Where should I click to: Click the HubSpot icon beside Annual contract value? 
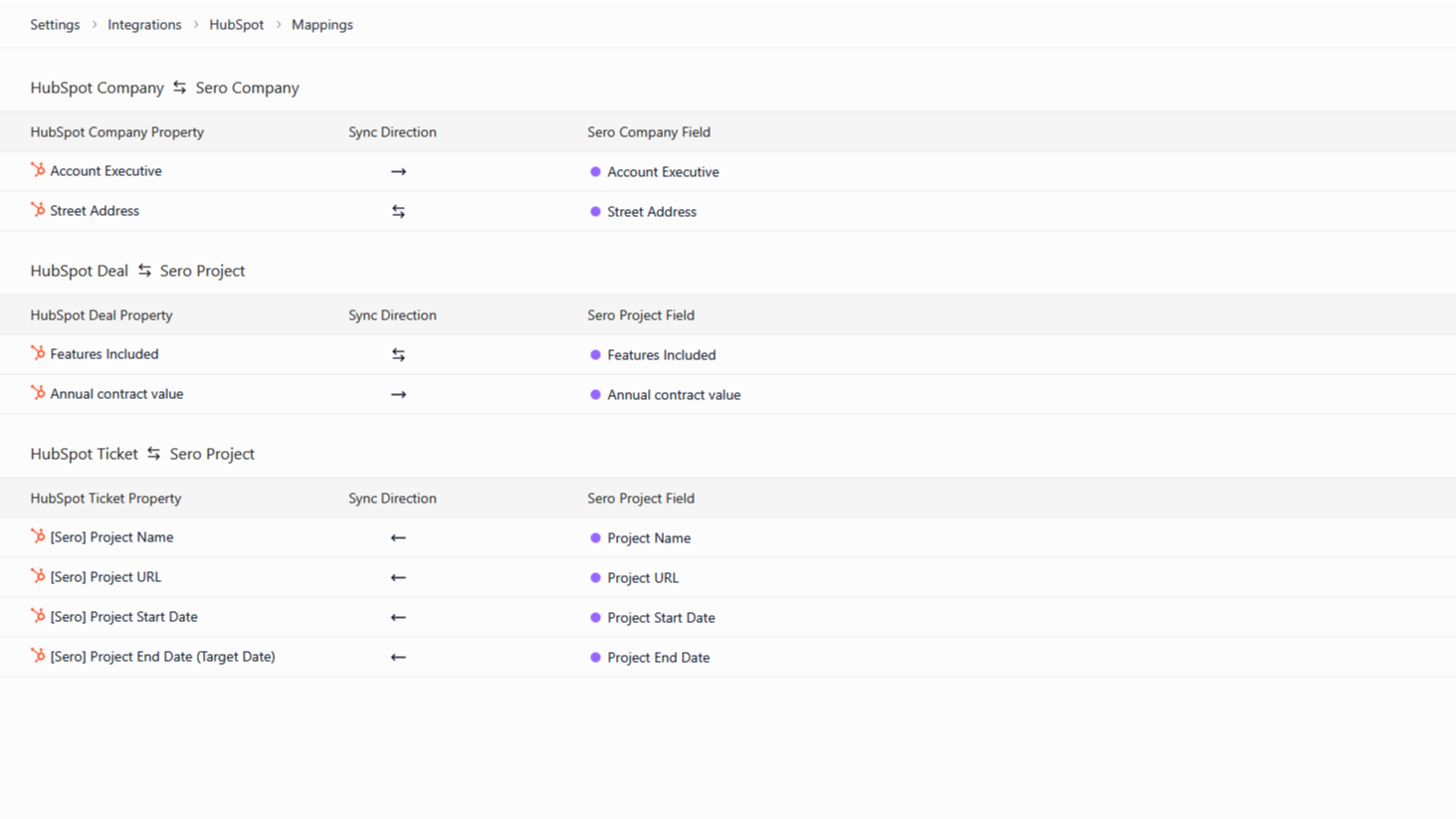pyautogui.click(x=38, y=393)
